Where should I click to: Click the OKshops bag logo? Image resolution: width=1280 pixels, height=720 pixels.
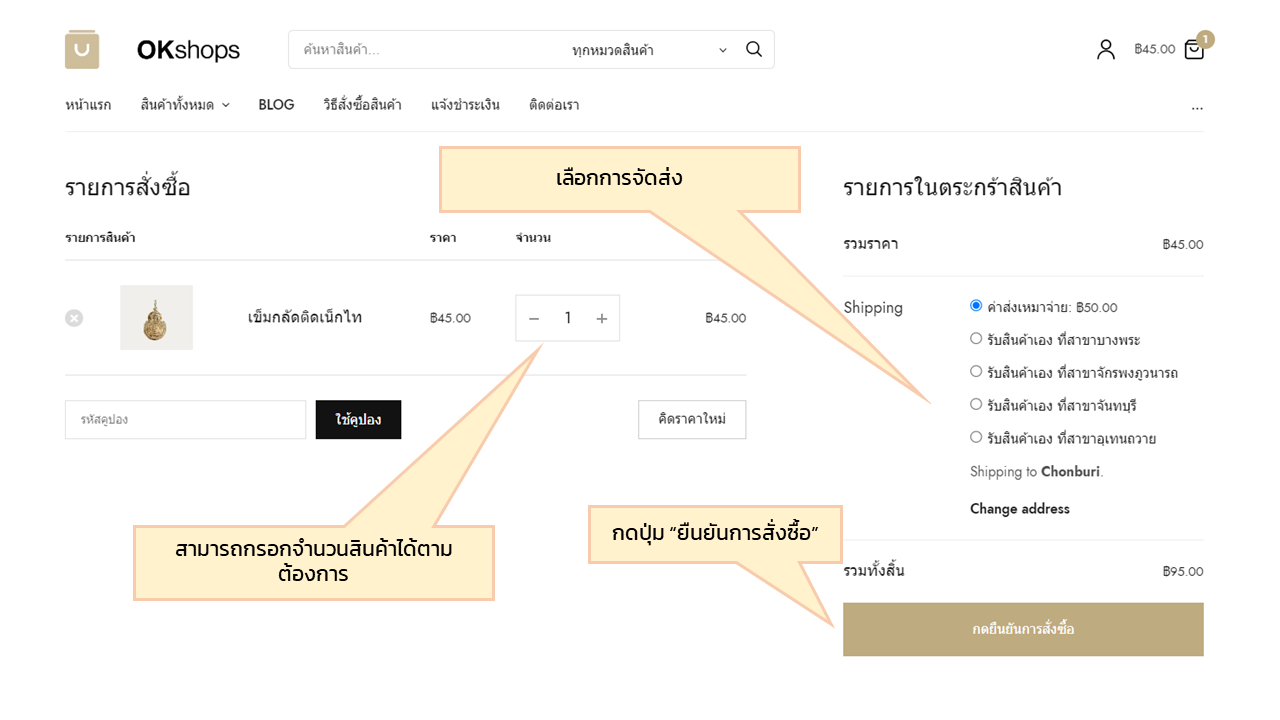point(82,49)
